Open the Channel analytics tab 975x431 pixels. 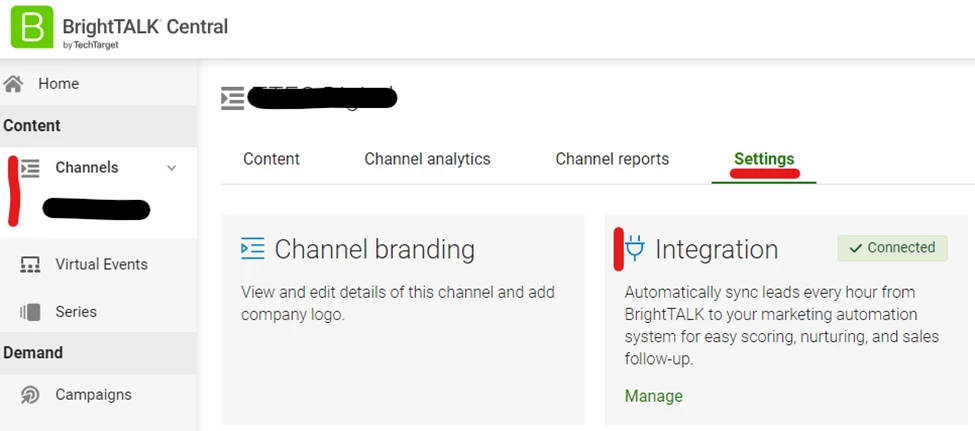(x=427, y=159)
